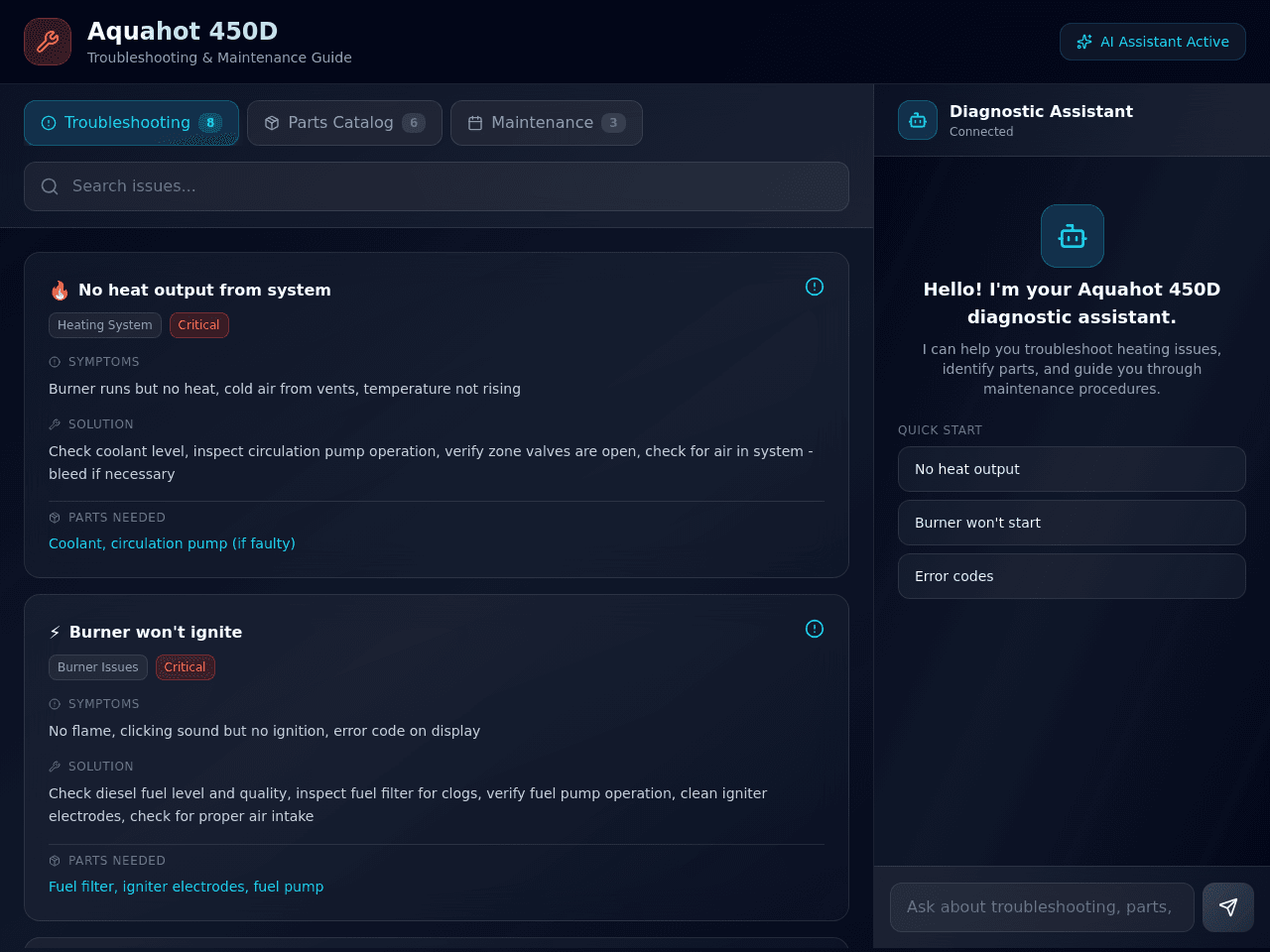Image resolution: width=1270 pixels, height=952 pixels.
Task: Switch to the Troubleshooting tab
Action: coord(131,123)
